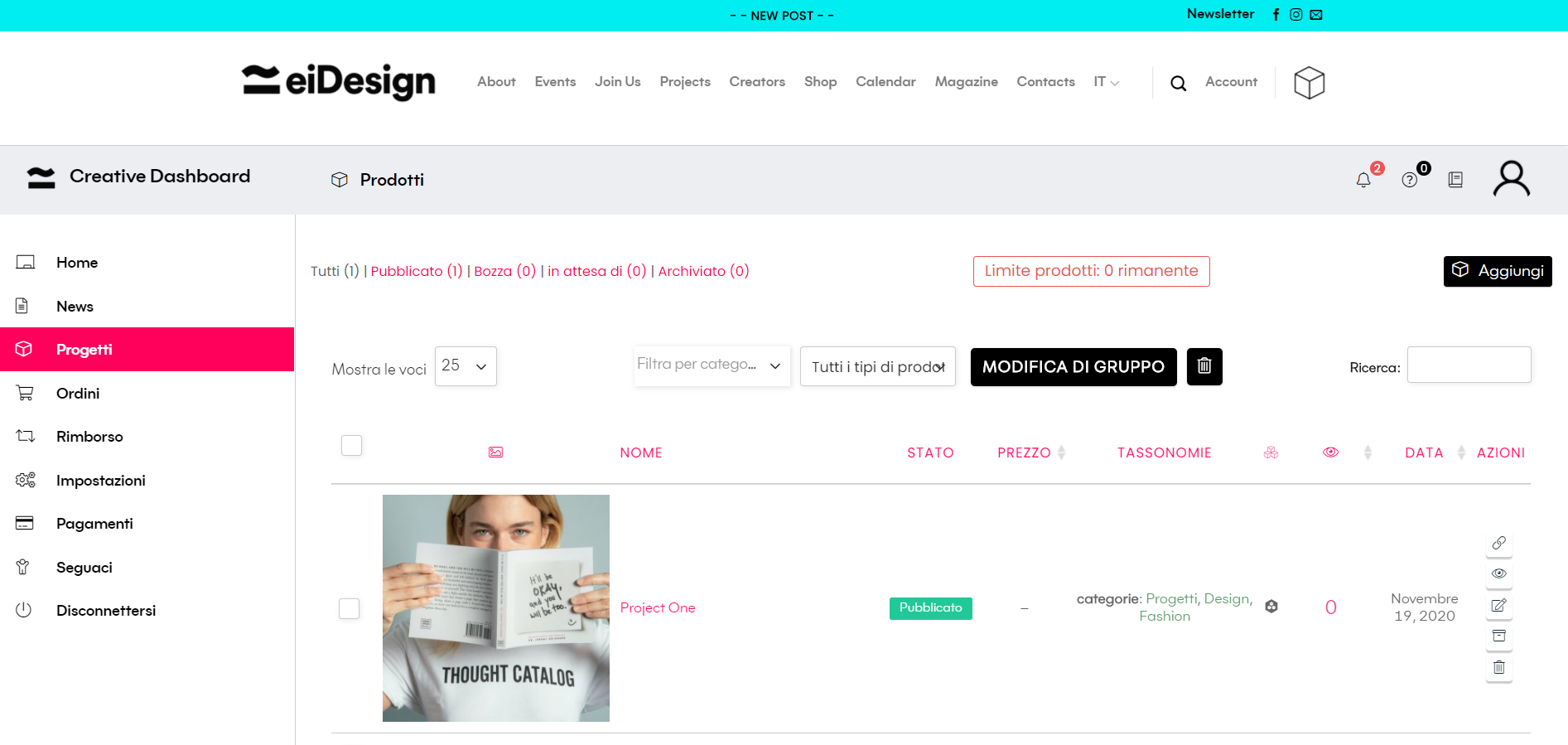This screenshot has height=745, width=1568.
Task: Click the help question mark icon
Action: pos(1409,180)
